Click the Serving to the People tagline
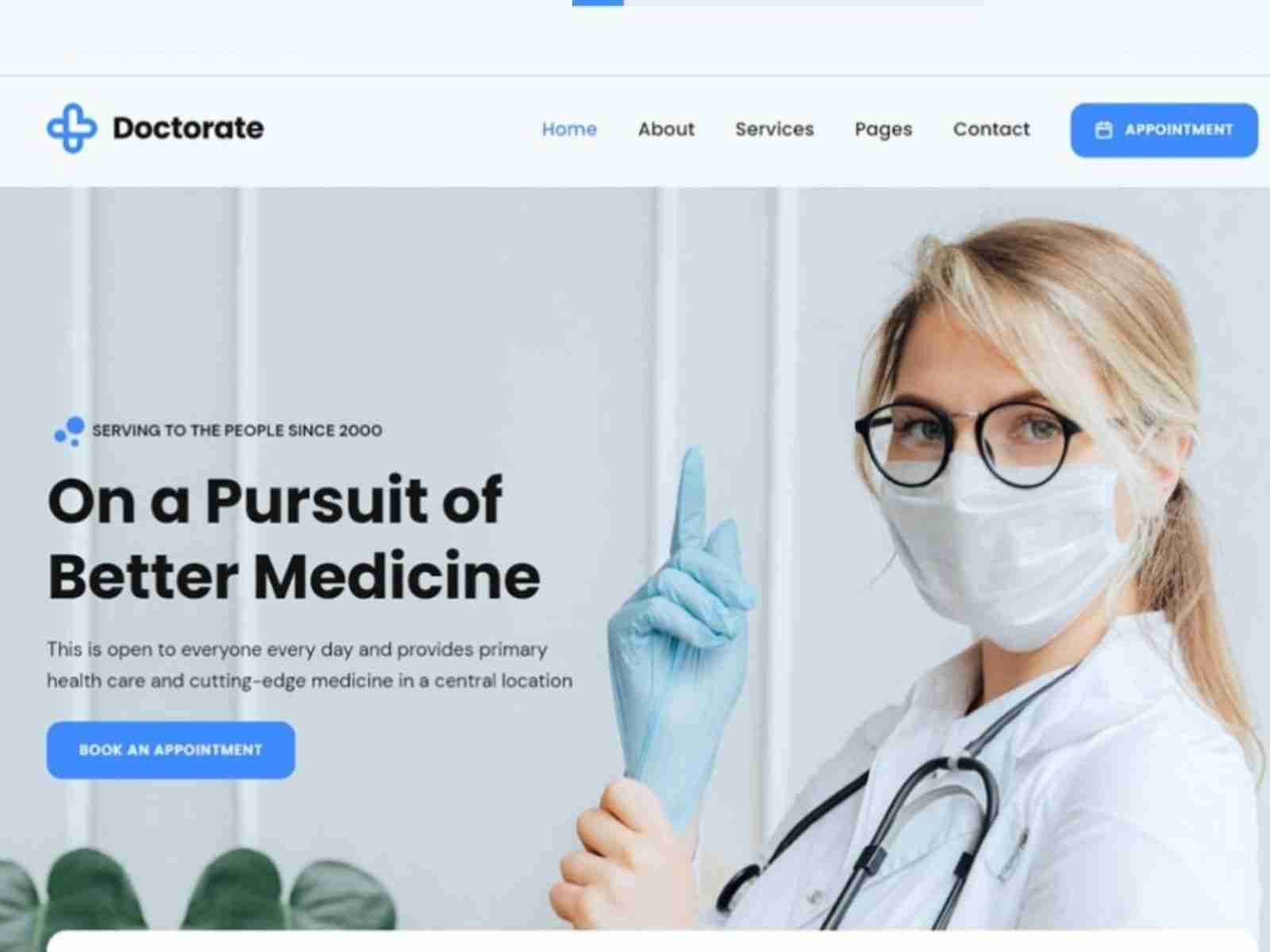 [237, 431]
